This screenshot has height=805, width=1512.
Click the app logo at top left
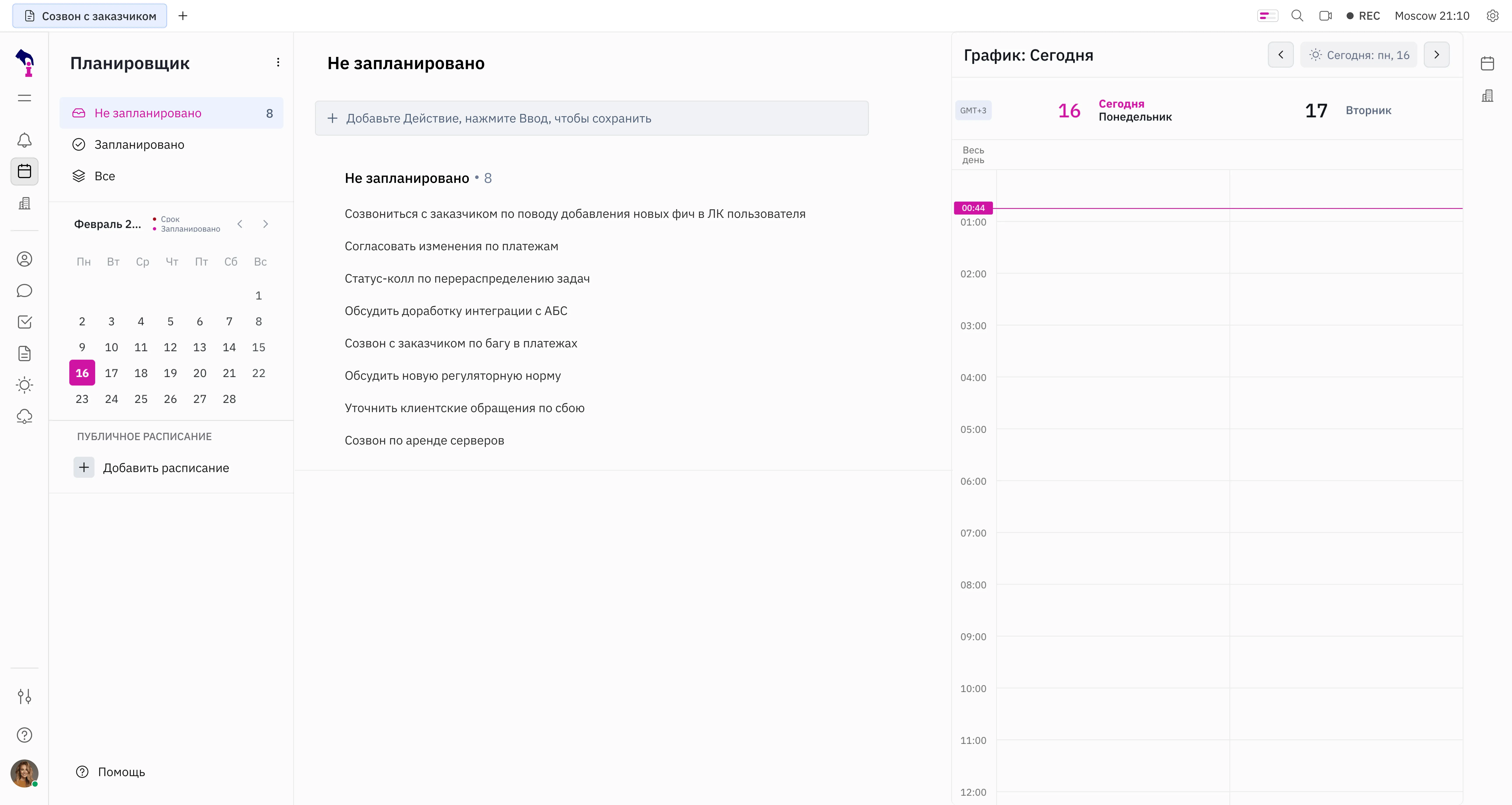tap(25, 62)
